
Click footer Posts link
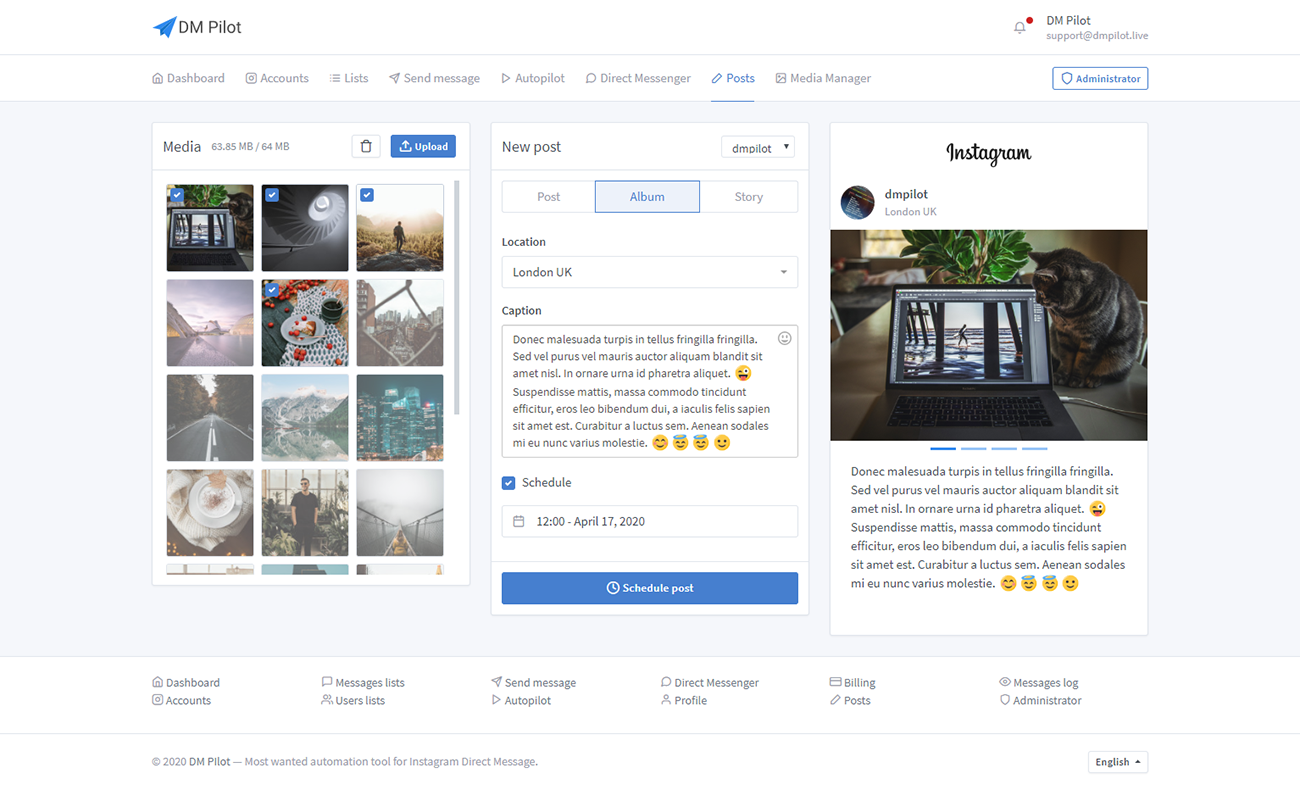[850, 700]
